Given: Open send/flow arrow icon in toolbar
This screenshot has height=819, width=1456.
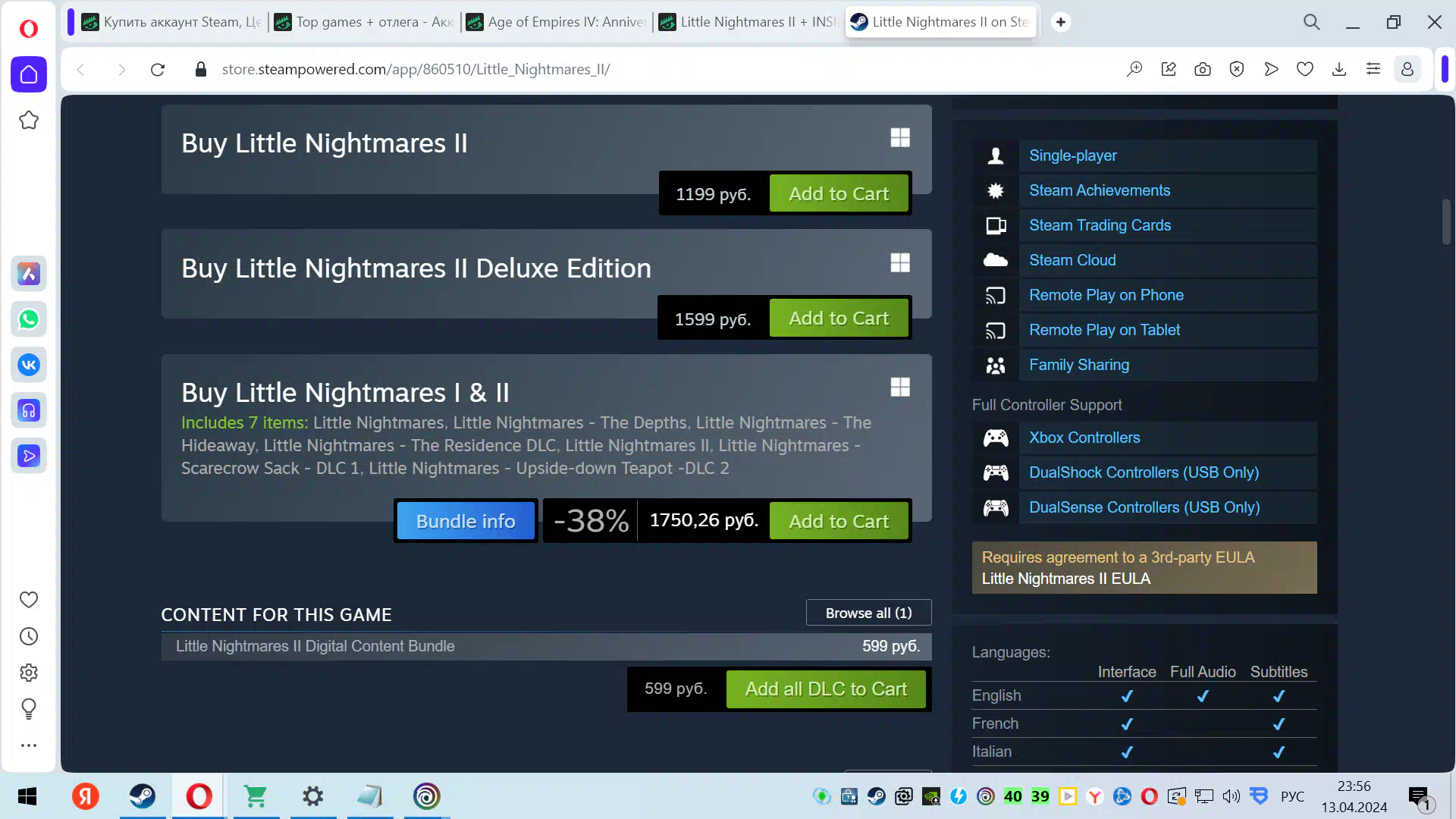Looking at the screenshot, I should point(1271,70).
